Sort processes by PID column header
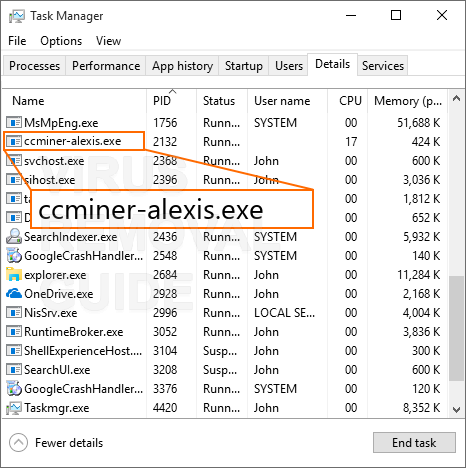The width and height of the screenshot is (466, 468). [171, 101]
